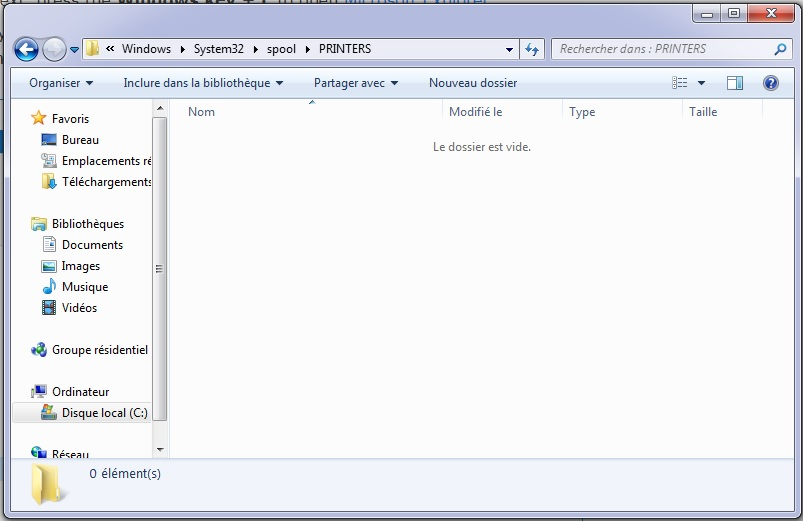
Task: Click the Vidéos film icon
Action: [49, 307]
